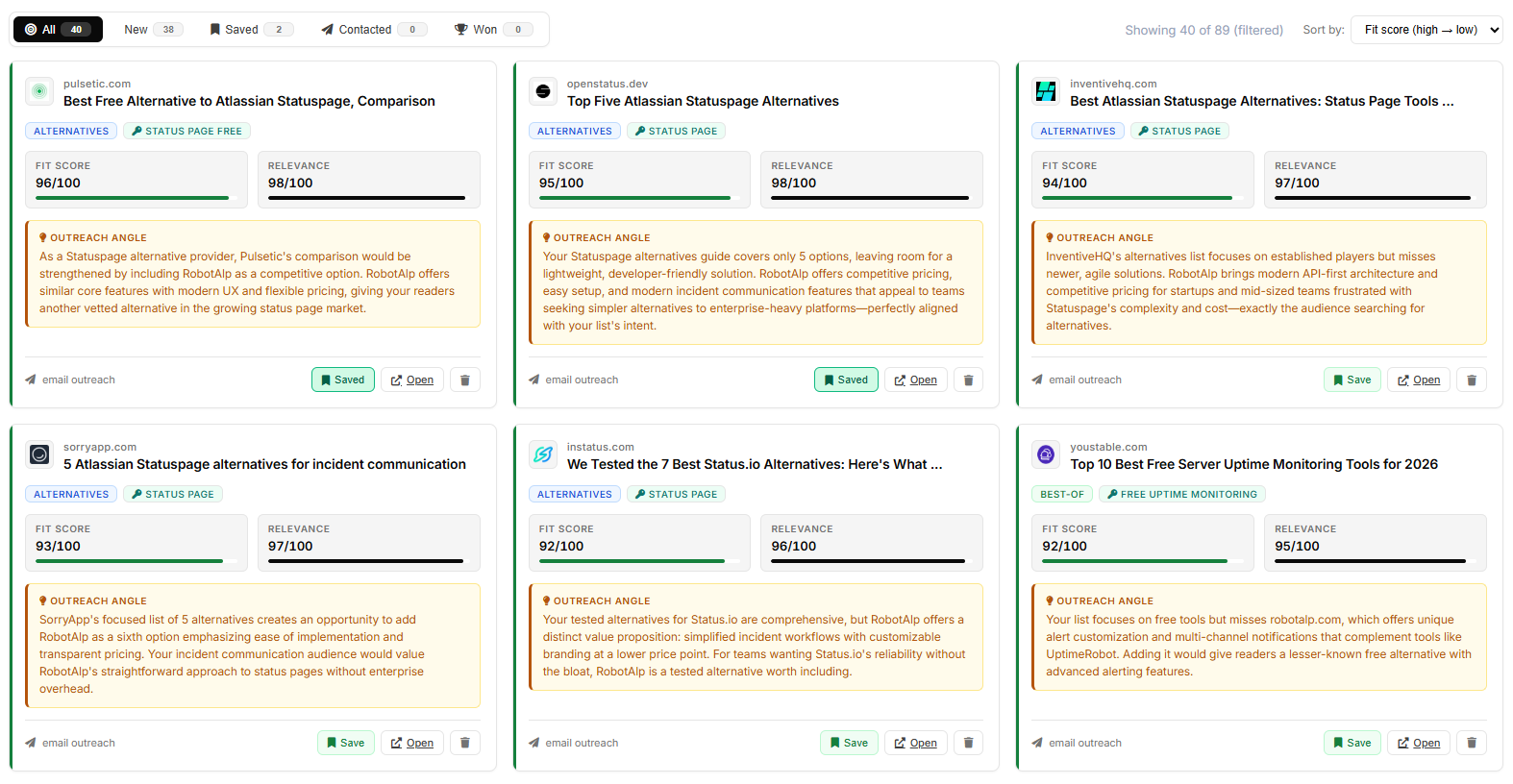The image size is (1513, 784).
Task: Open the instatus.com article link
Action: point(916,743)
